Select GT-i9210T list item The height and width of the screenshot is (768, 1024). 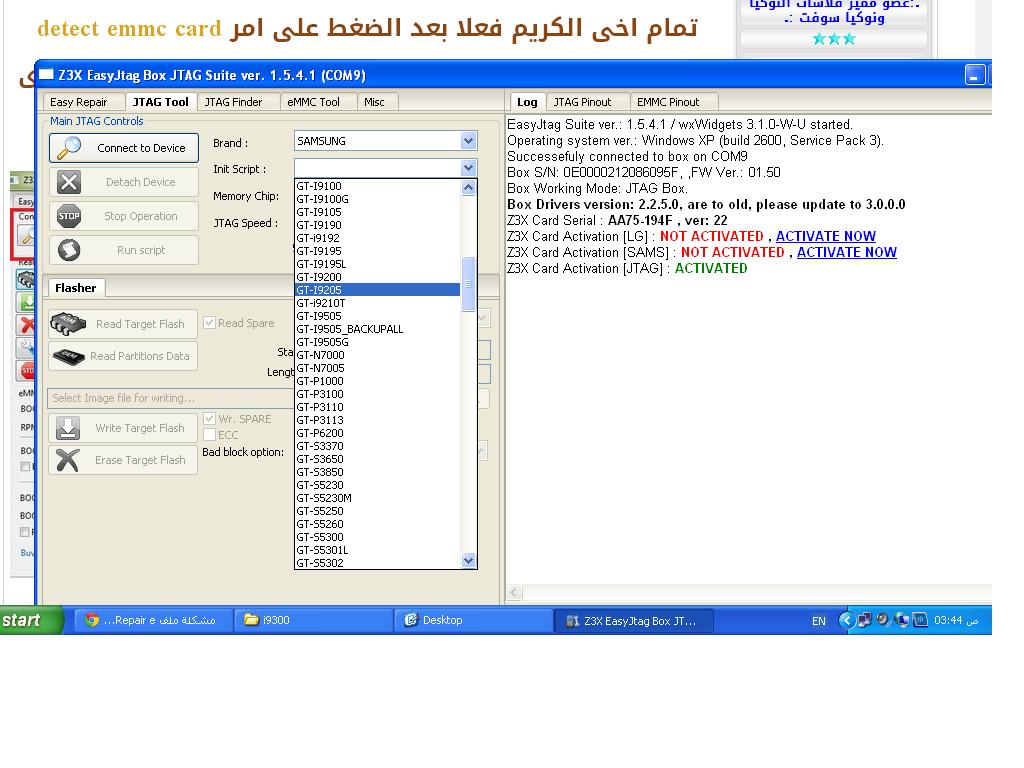[x=377, y=303]
